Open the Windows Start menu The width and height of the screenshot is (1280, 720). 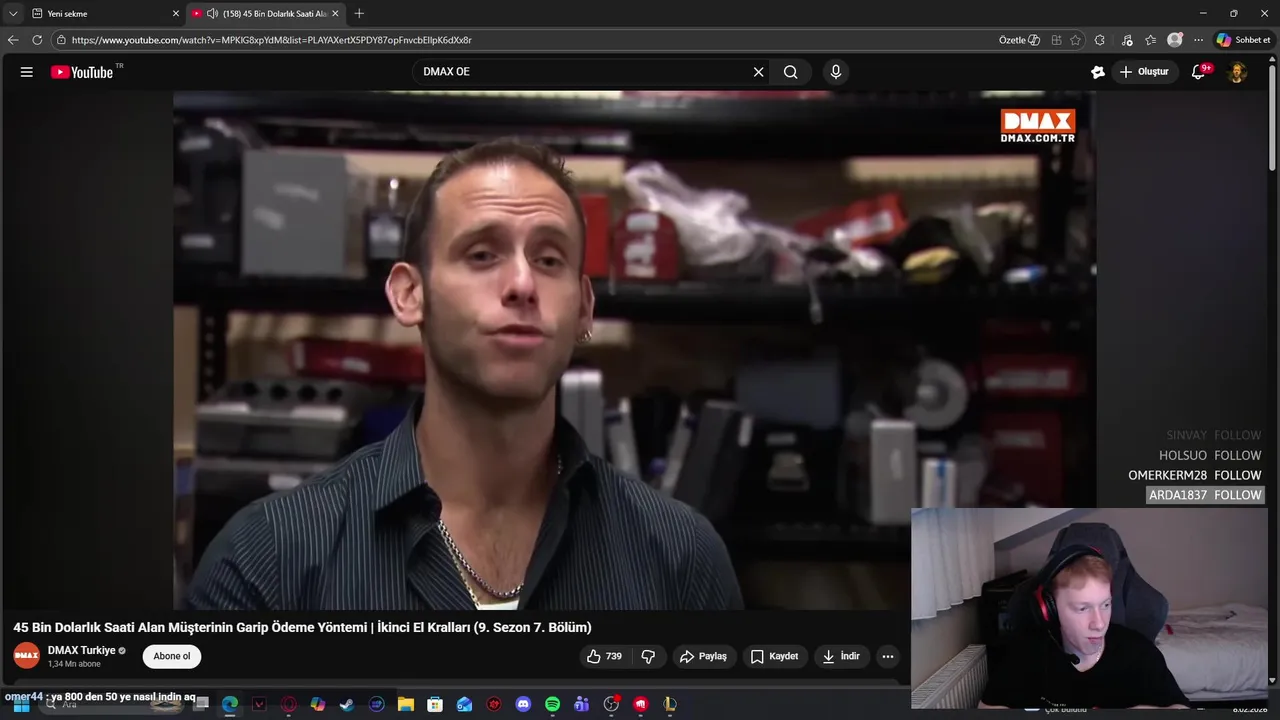coord(21,704)
